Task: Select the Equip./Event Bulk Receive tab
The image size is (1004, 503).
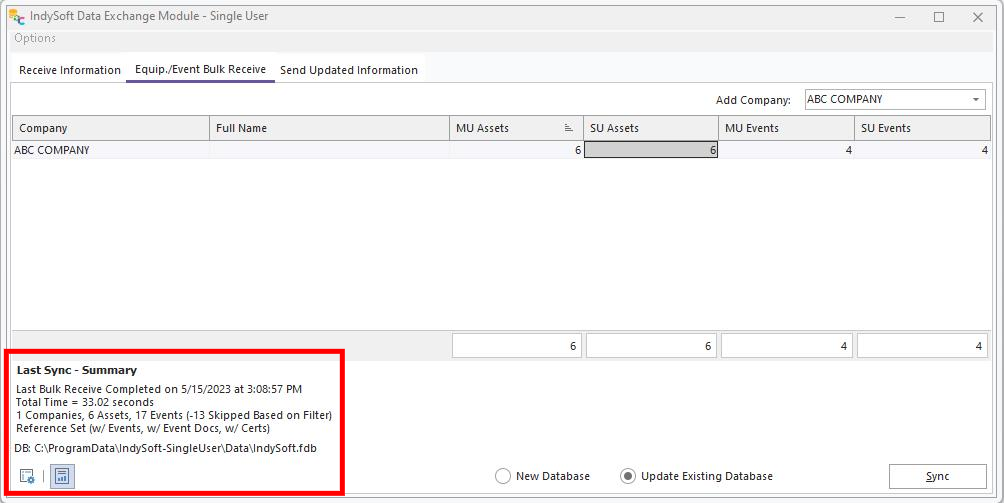Action: (200, 70)
